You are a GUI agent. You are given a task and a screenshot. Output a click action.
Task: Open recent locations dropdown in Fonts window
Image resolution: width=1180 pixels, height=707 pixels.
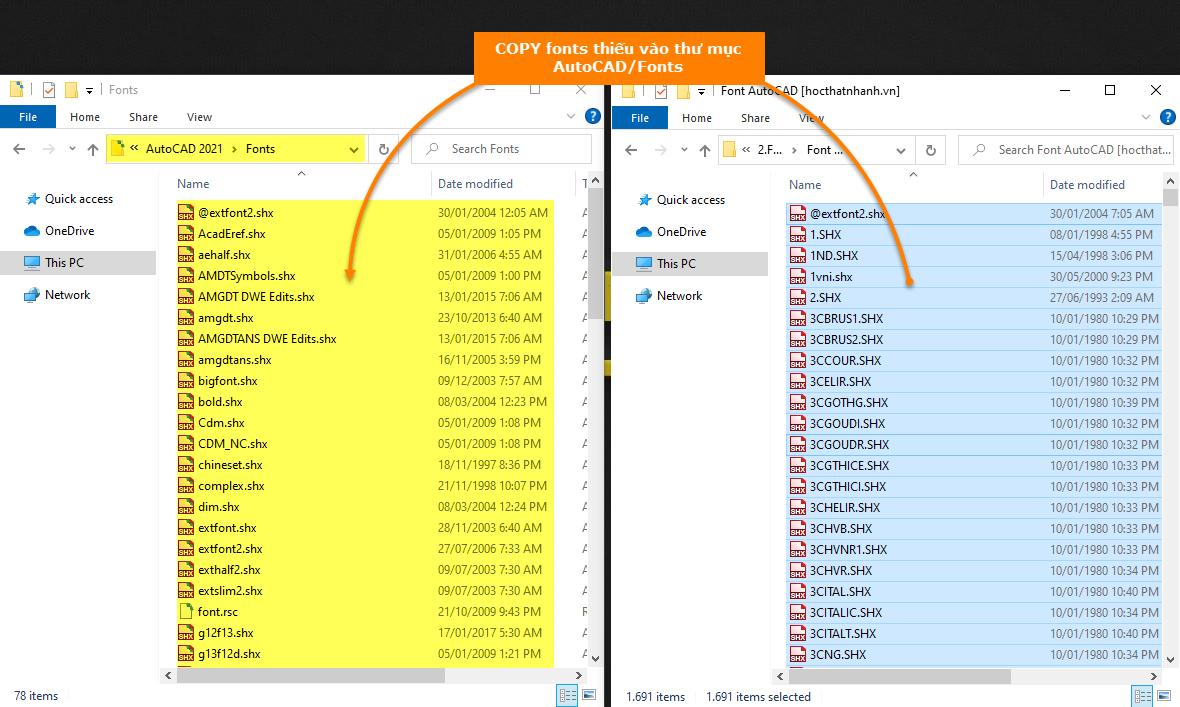click(72, 149)
